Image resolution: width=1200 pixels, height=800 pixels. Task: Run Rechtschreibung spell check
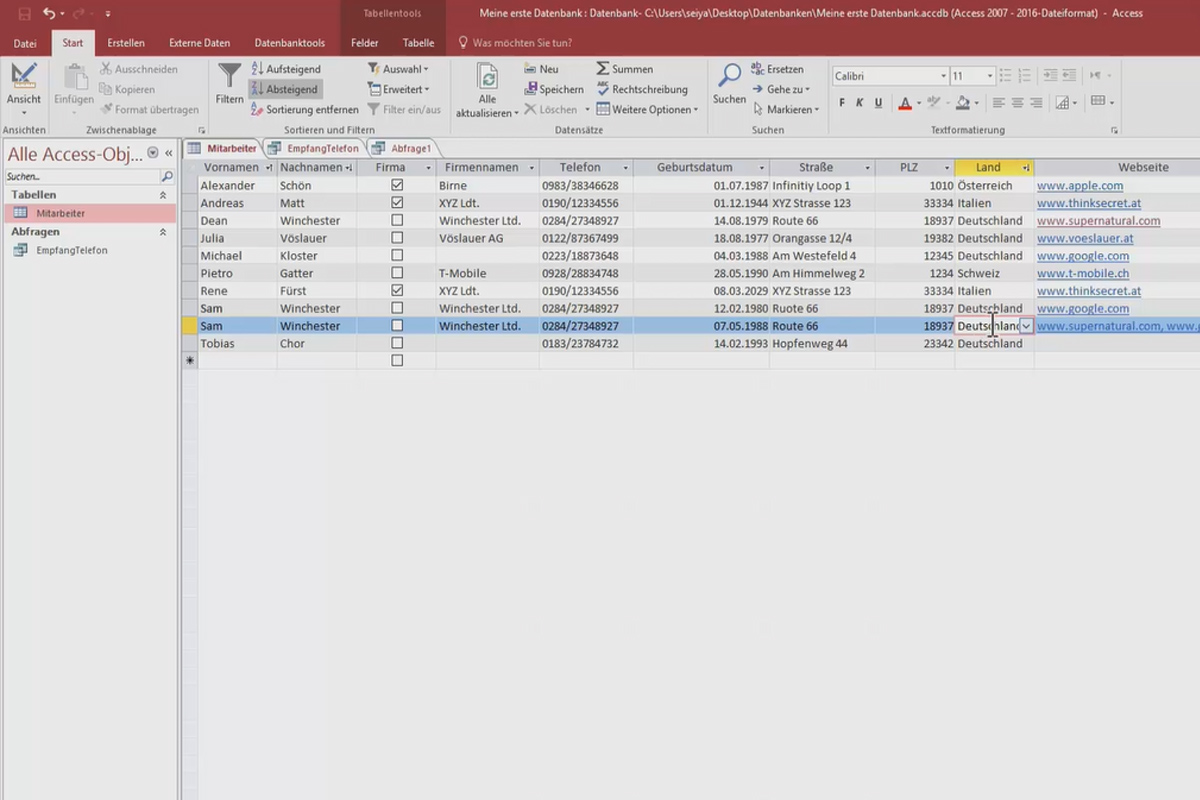[x=642, y=89]
